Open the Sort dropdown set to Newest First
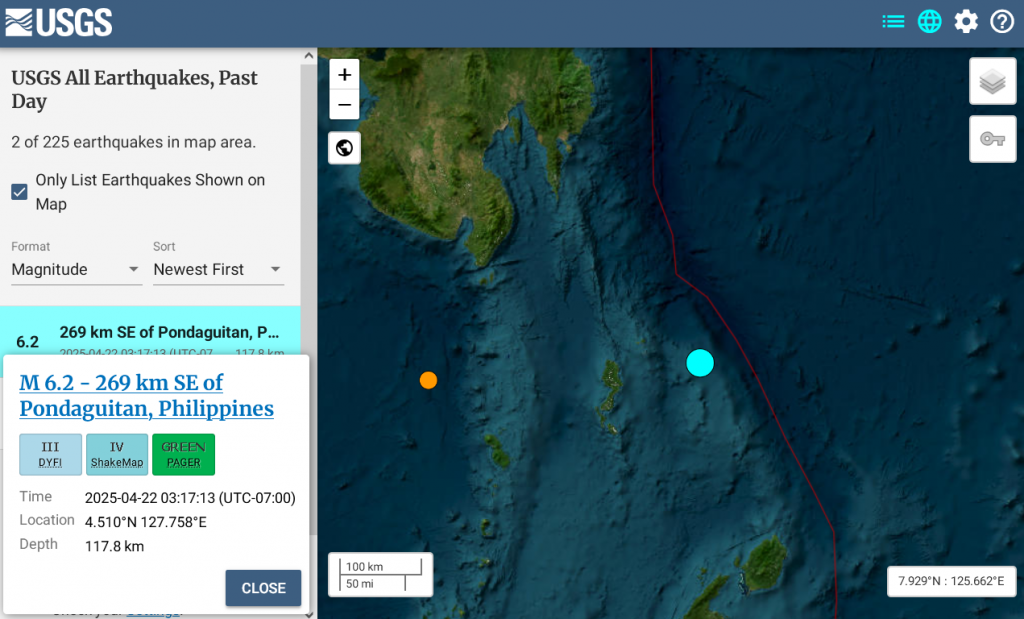Image resolution: width=1024 pixels, height=619 pixels. point(218,270)
